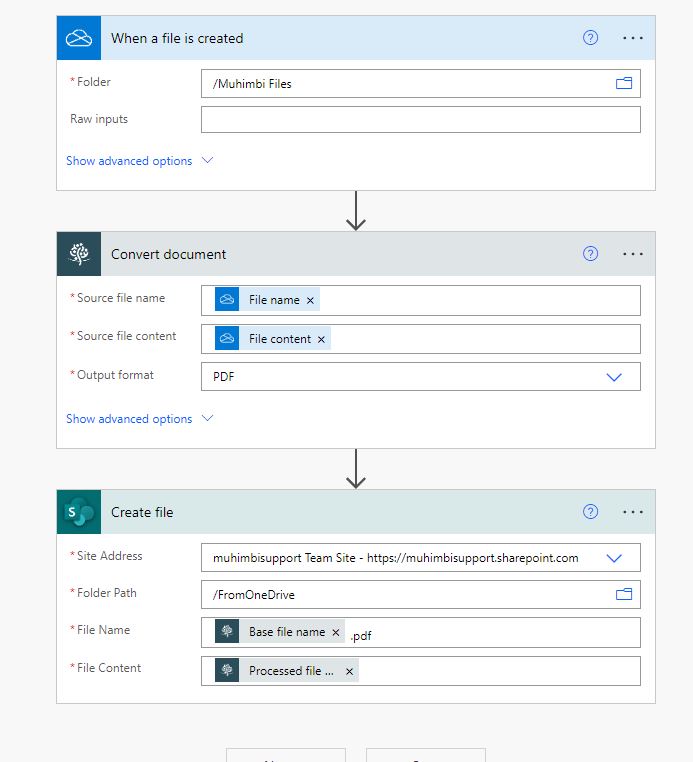Click the OneDrive trigger icon

[x=78, y=38]
